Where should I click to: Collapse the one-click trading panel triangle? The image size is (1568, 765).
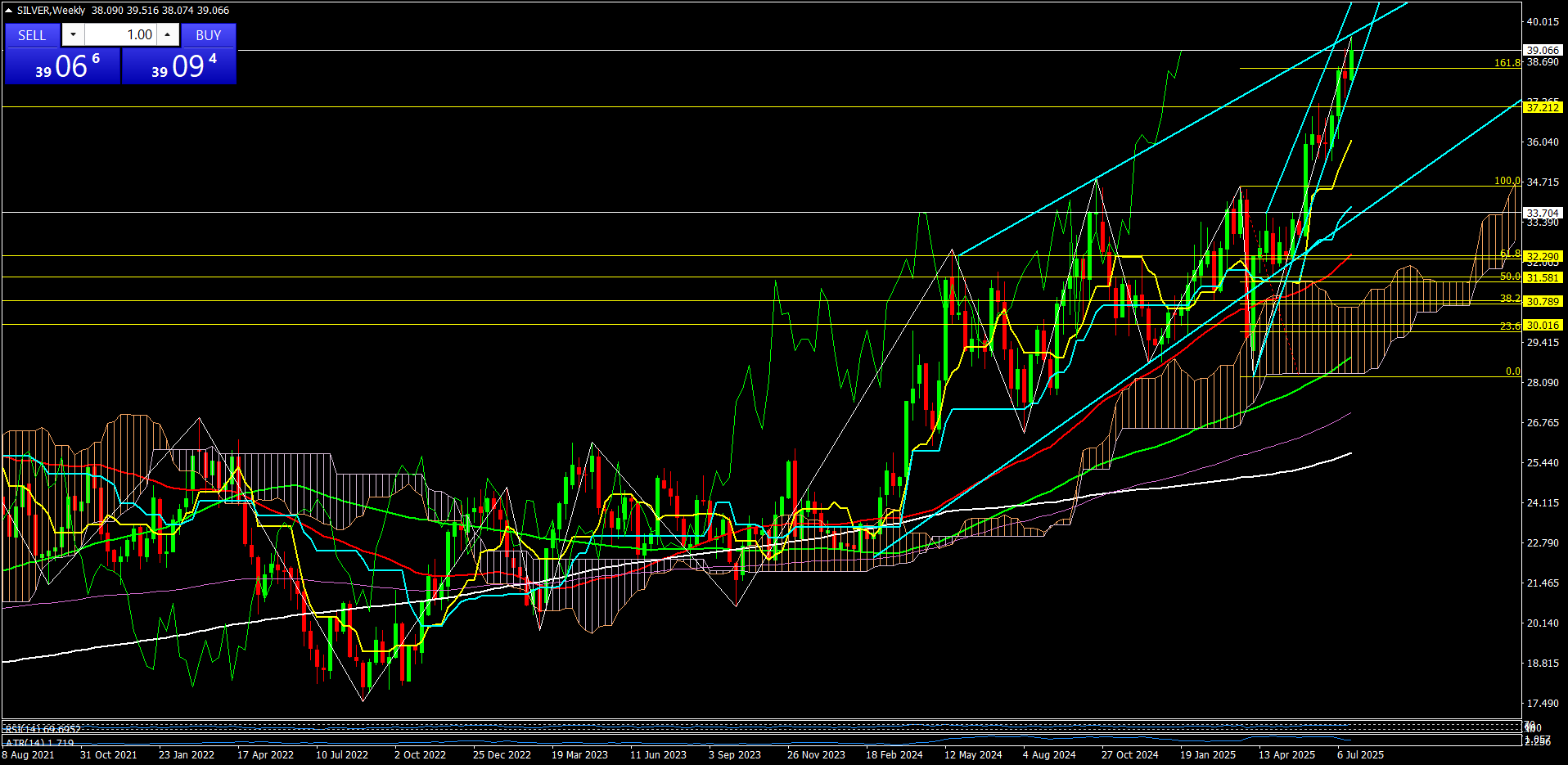pos(9,11)
